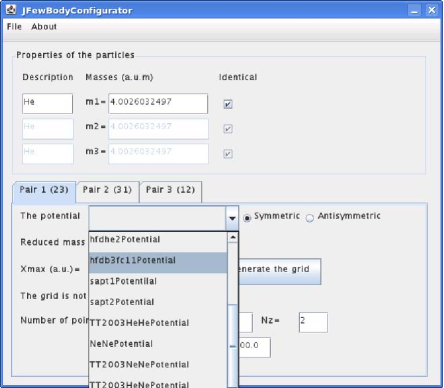The height and width of the screenshot is (388, 444).
Task: Click the m1 mass input field
Action: [158, 103]
